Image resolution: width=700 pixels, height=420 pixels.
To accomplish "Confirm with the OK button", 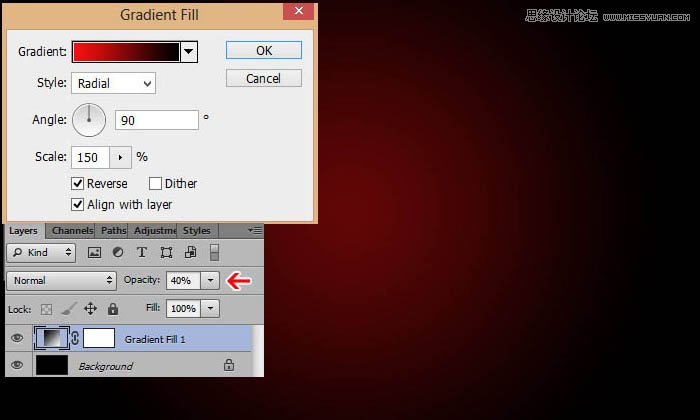I will [264, 50].
